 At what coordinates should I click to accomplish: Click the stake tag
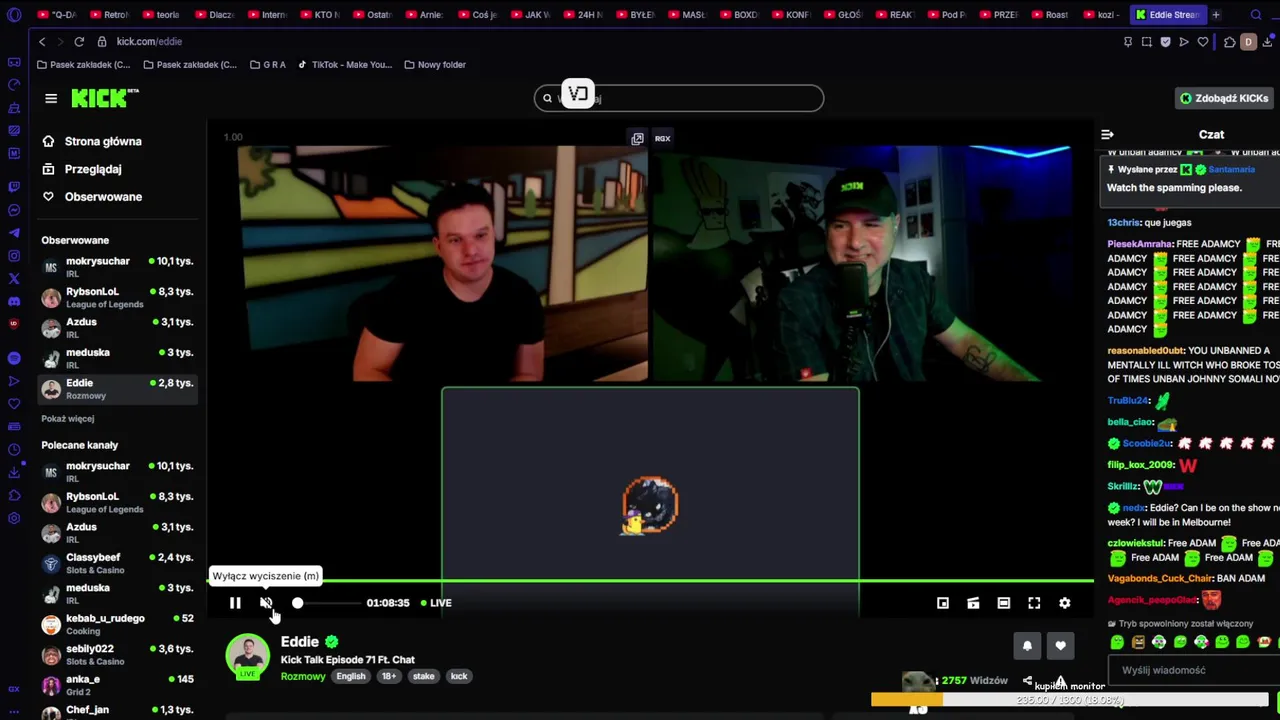pyautogui.click(x=424, y=677)
